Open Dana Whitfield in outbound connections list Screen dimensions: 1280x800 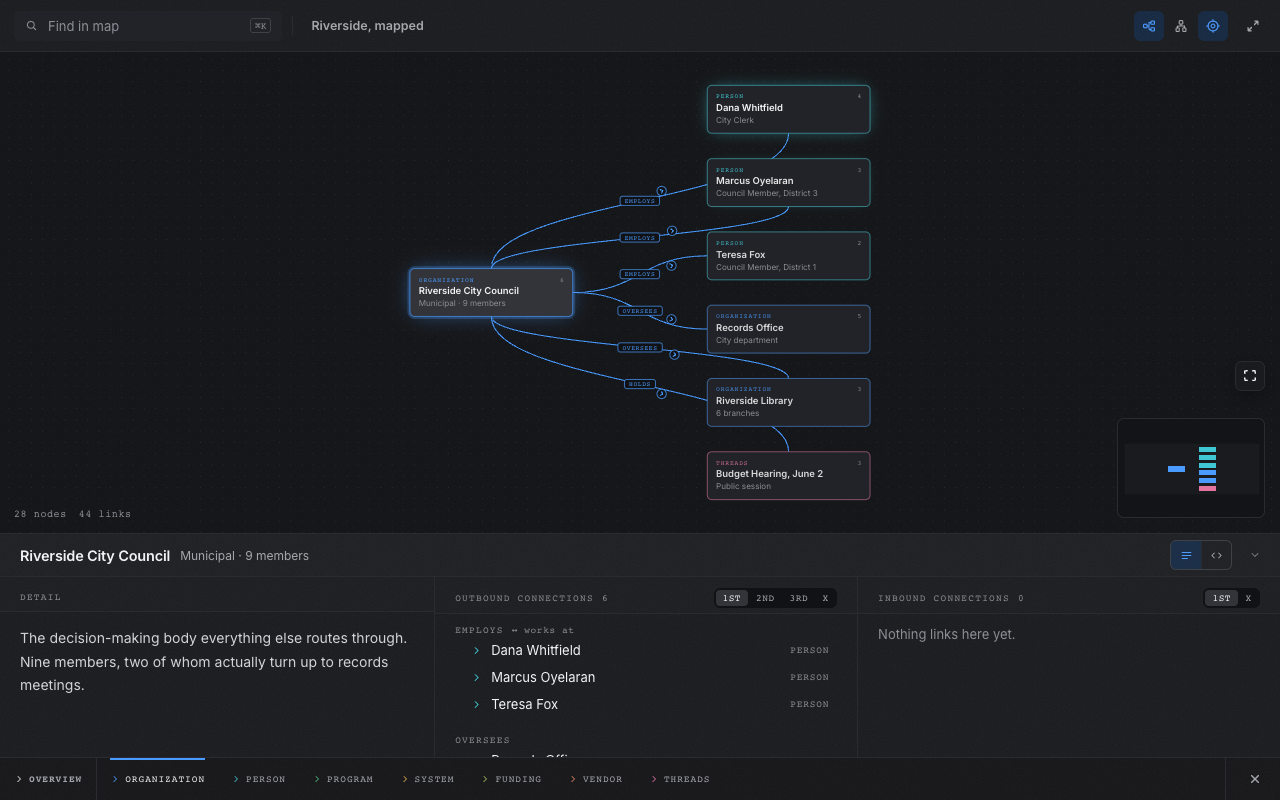pos(536,650)
